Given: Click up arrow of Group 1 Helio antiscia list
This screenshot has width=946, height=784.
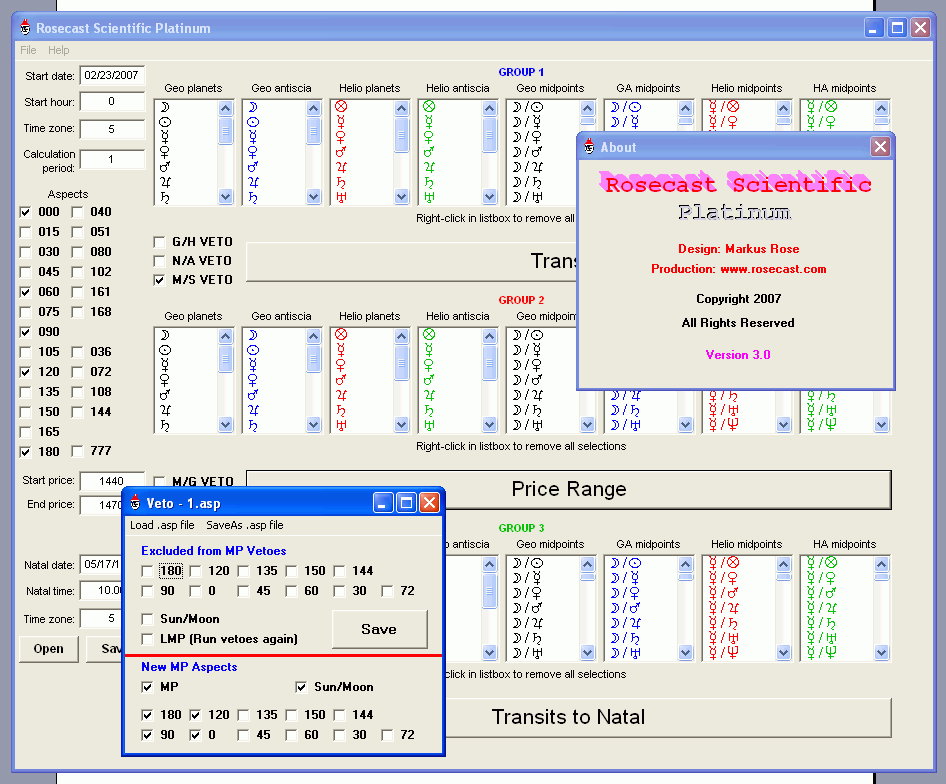Looking at the screenshot, I should (490, 109).
